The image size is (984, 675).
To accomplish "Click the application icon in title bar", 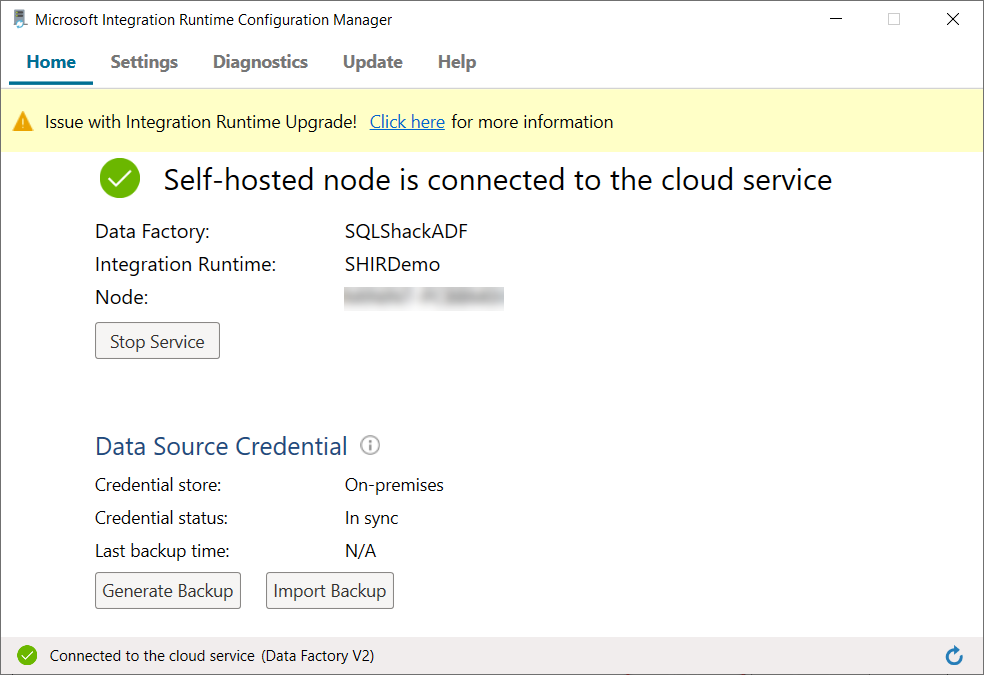I will click(19, 19).
